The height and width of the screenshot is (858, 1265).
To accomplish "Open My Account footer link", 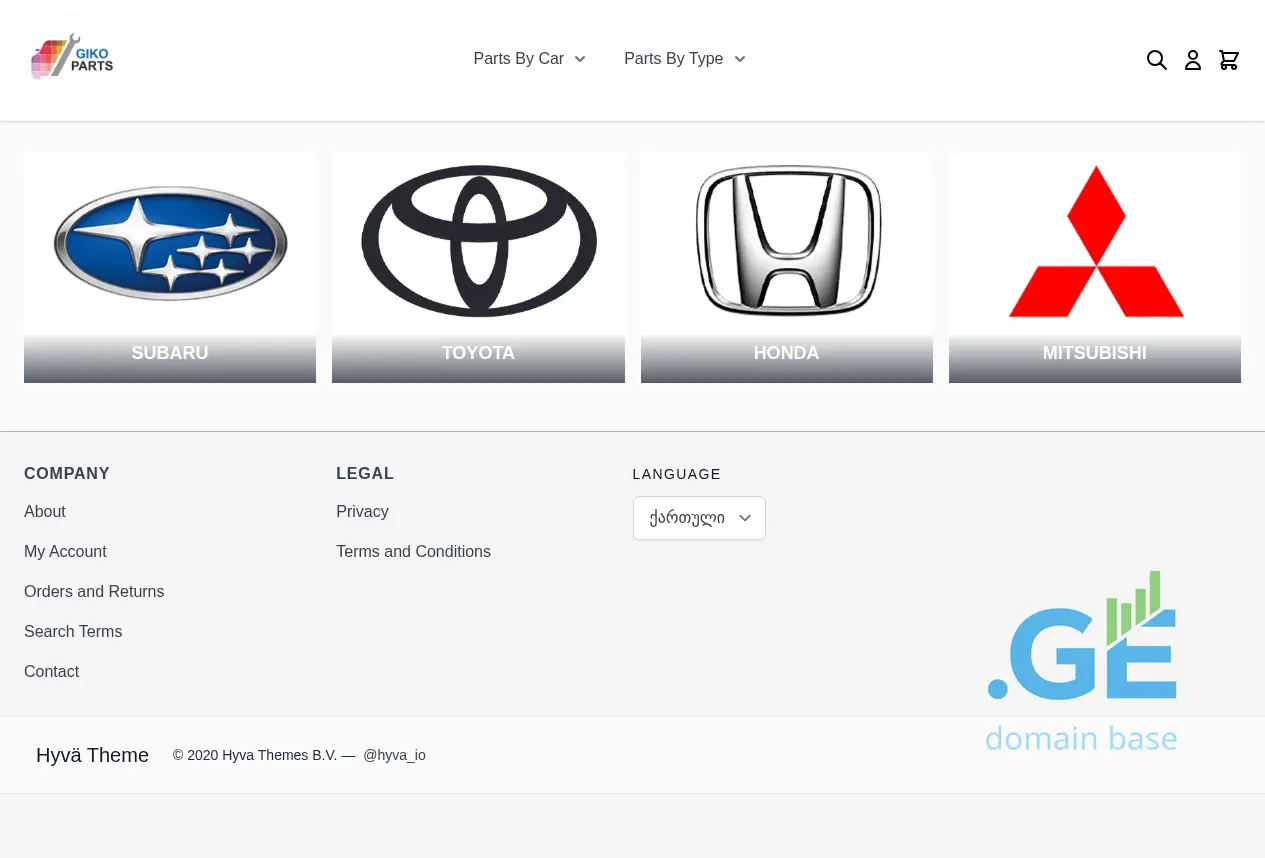I will pos(65,551).
